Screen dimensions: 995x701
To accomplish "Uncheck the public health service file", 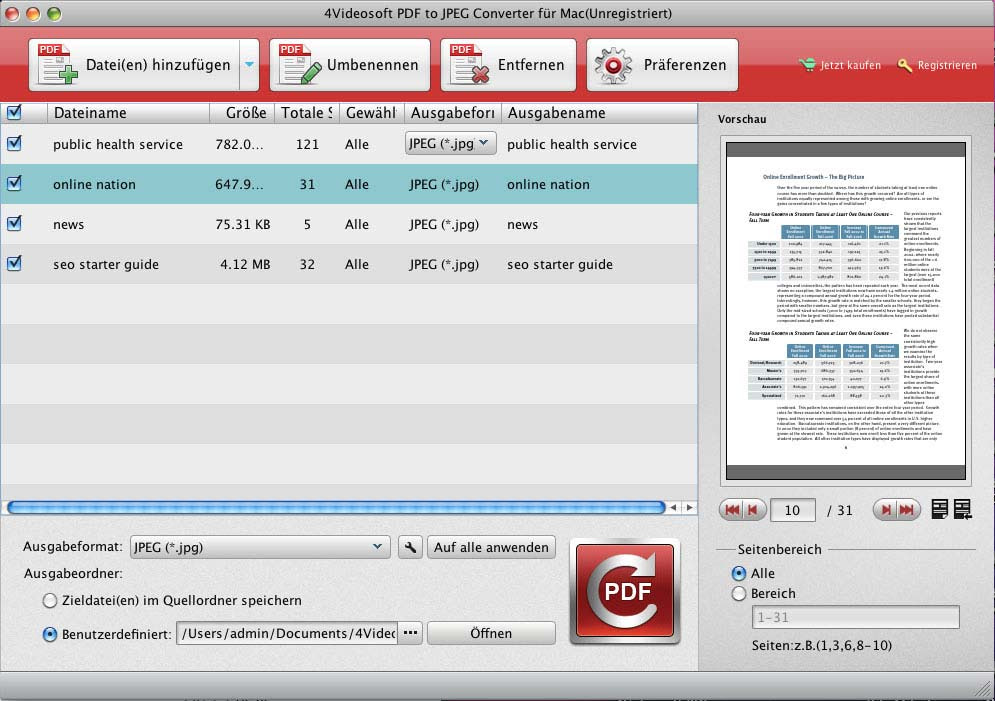I will click(x=14, y=143).
